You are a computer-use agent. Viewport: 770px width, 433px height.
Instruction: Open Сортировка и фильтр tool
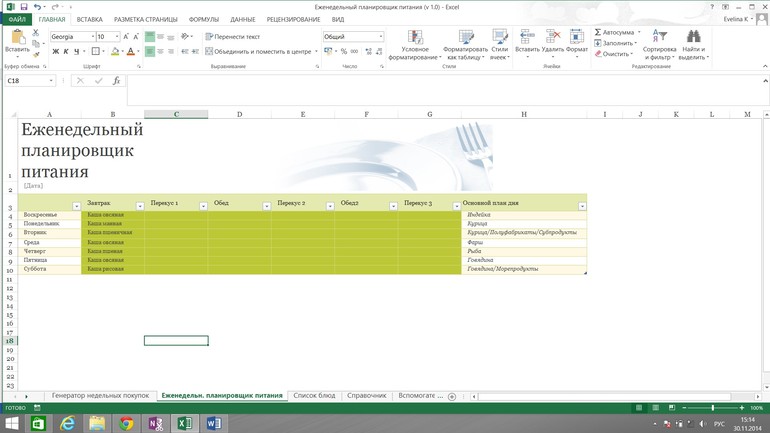(x=659, y=37)
